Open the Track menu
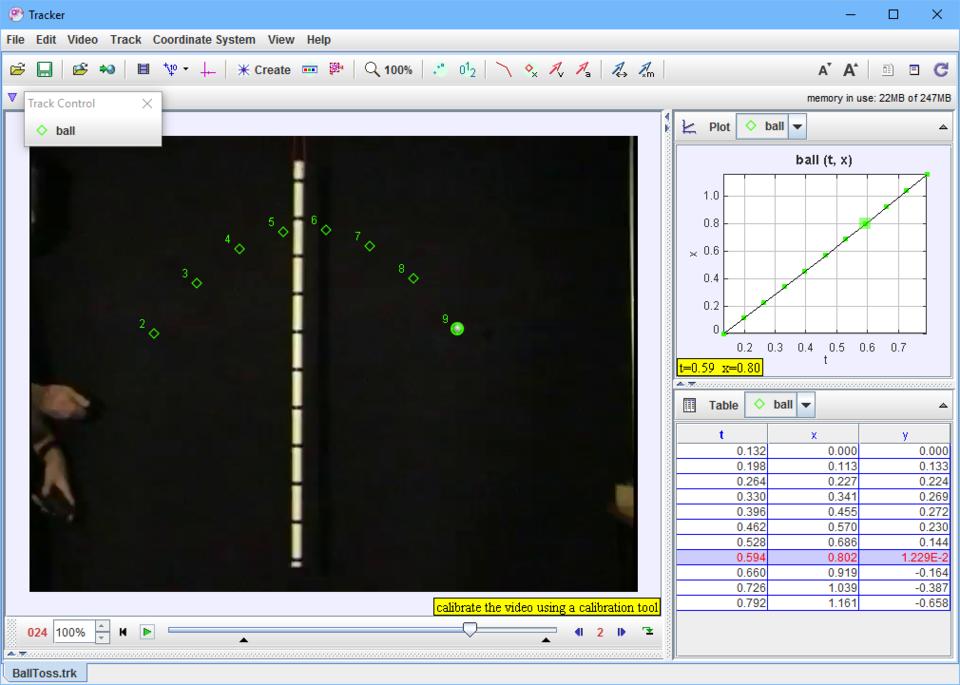The image size is (960, 685). (125, 39)
